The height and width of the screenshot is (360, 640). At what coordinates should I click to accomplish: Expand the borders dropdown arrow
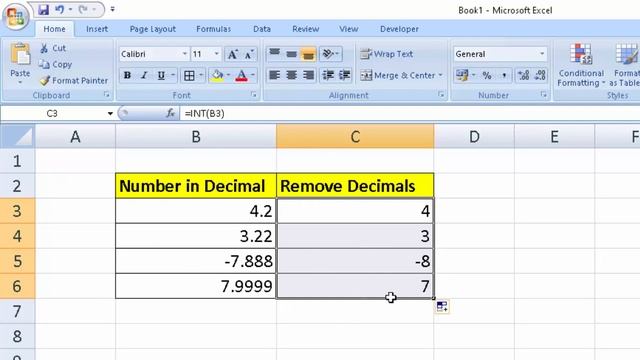tap(201, 76)
